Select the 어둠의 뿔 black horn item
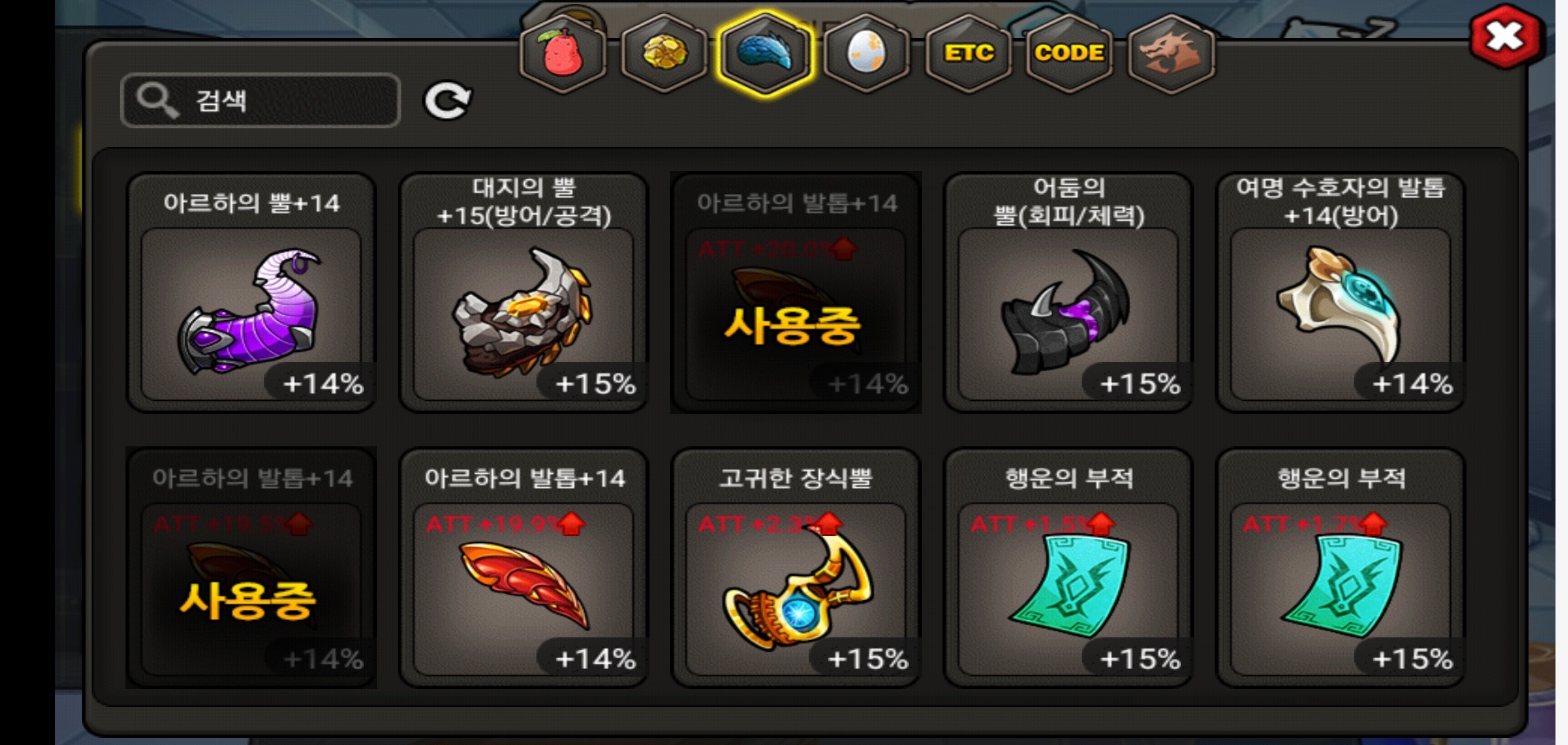This screenshot has width=1568, height=745. (1068, 292)
